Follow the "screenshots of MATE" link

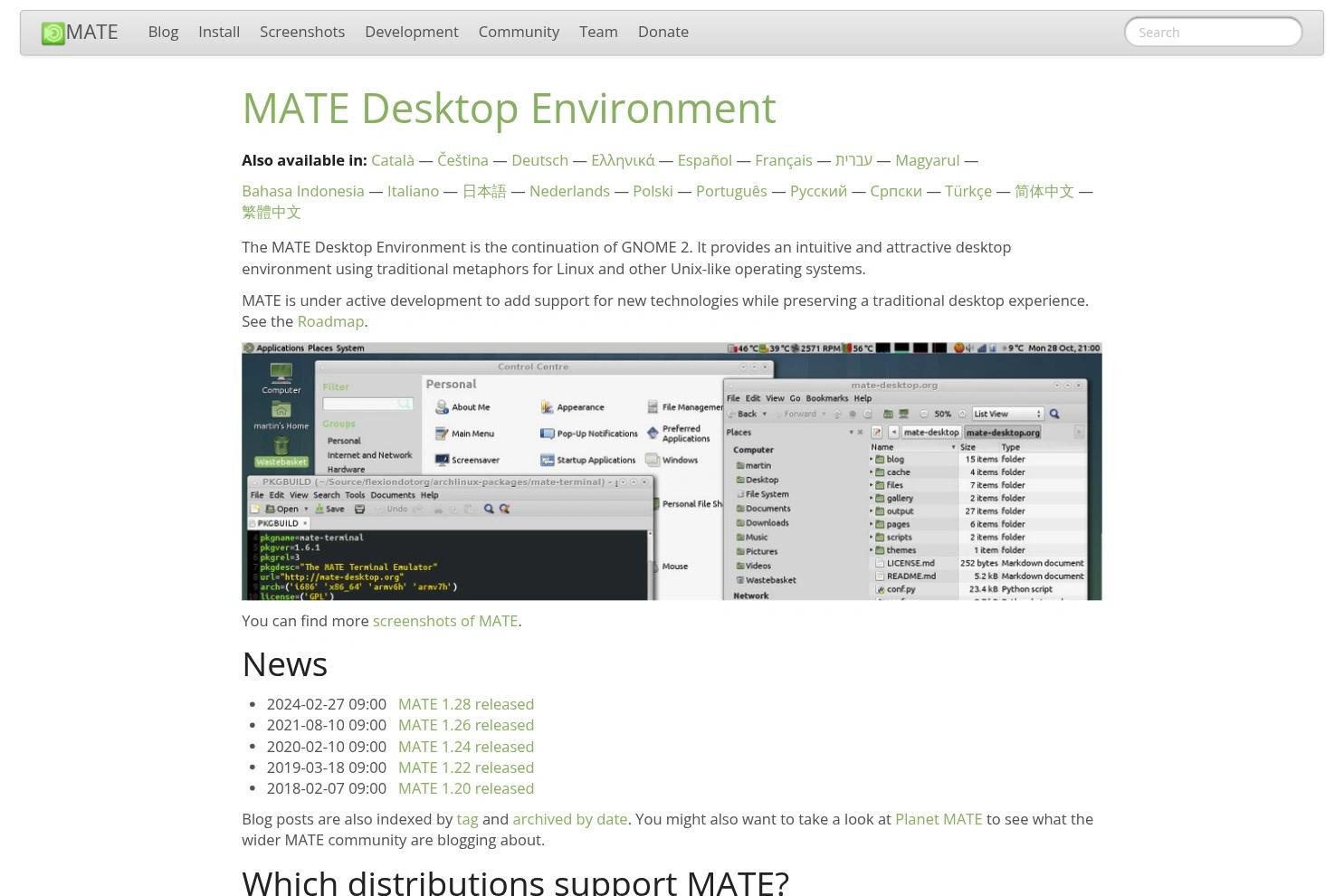pos(445,621)
